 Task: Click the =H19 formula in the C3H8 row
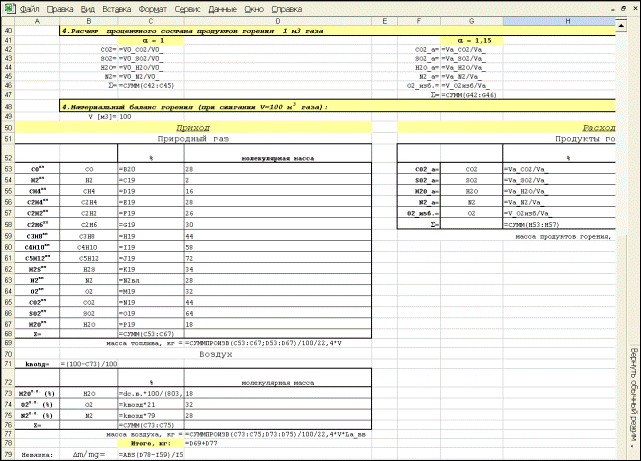pyautogui.click(x=151, y=236)
